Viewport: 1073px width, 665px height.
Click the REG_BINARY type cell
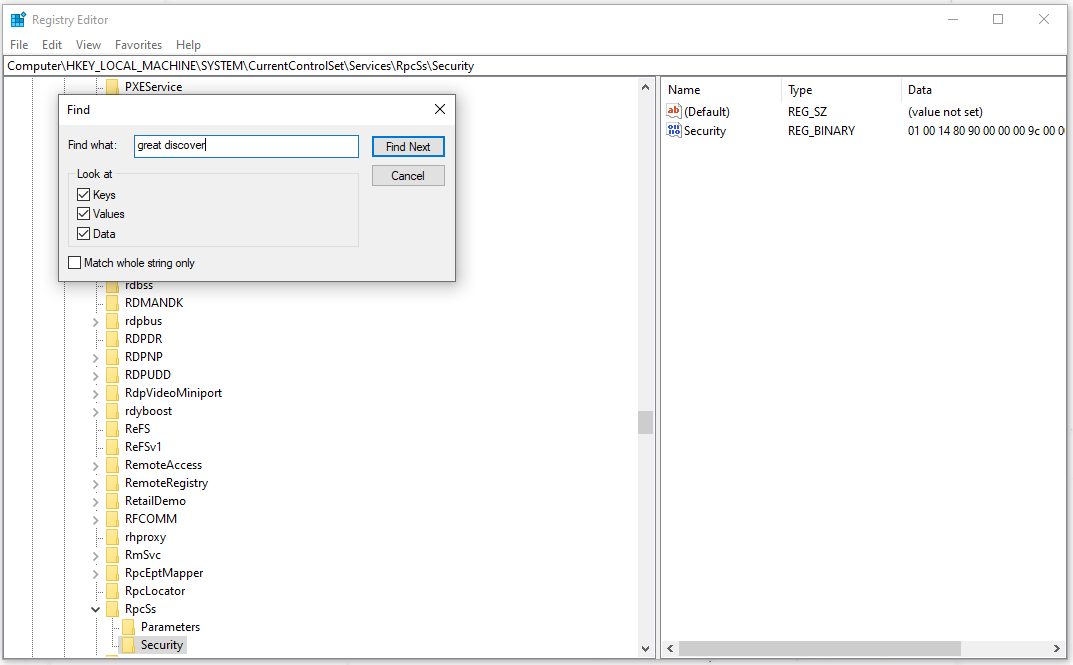pos(821,131)
